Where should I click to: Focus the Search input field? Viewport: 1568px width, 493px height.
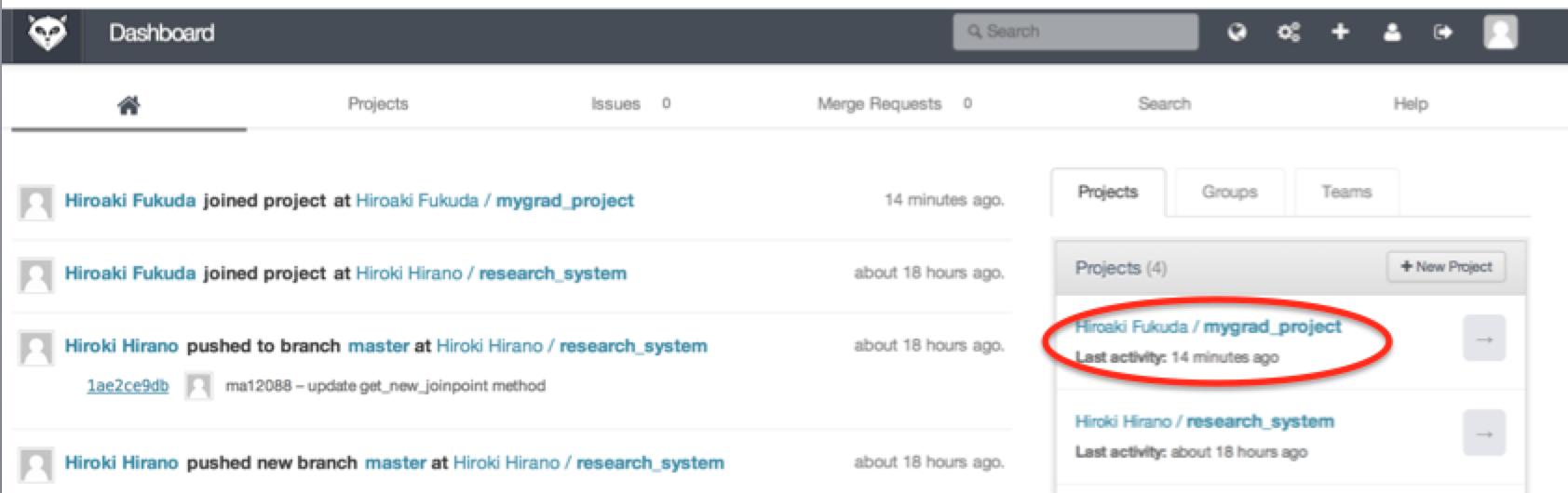click(x=1075, y=32)
